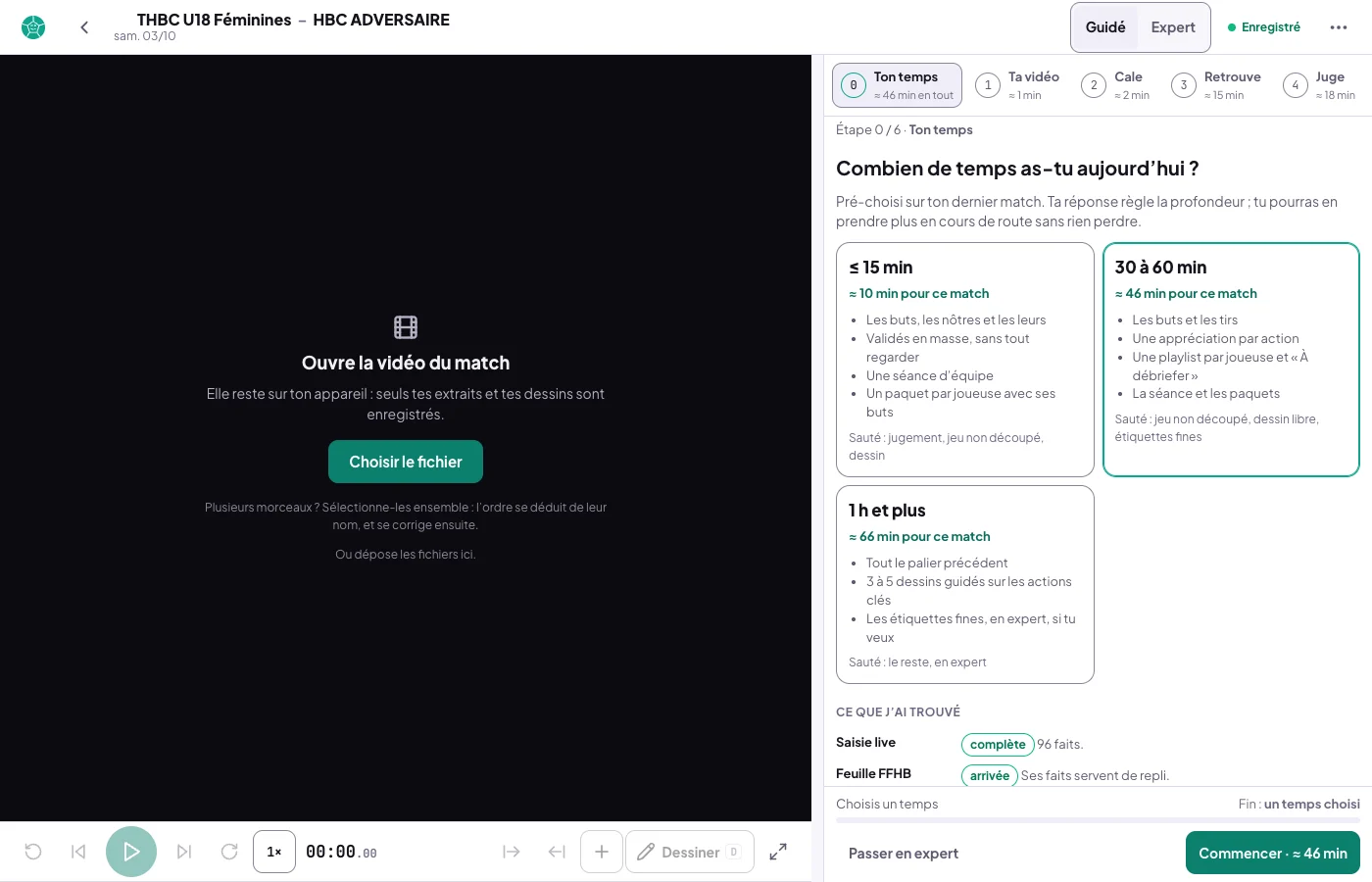The width and height of the screenshot is (1372, 882).
Task: Select the 30 à 60 min time option
Action: coord(1231,360)
